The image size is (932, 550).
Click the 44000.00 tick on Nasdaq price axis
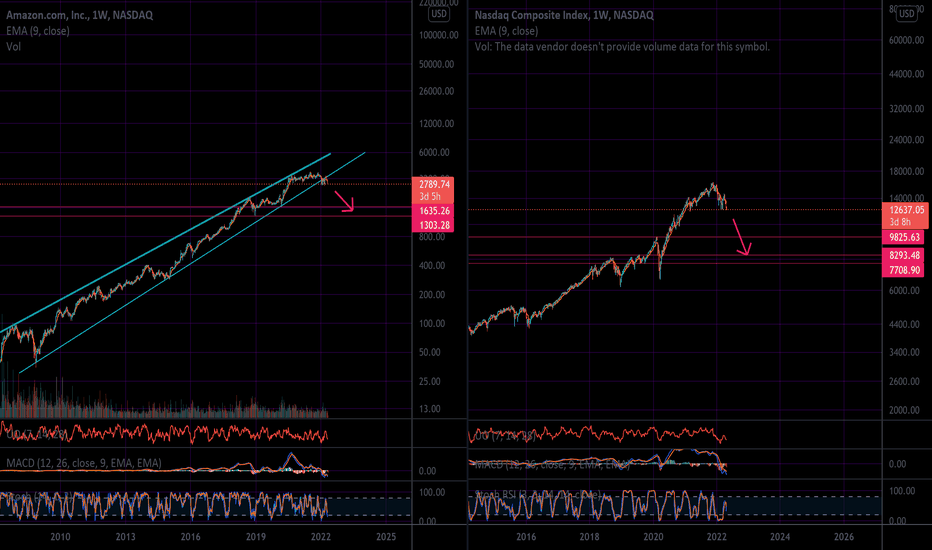tap(906, 74)
